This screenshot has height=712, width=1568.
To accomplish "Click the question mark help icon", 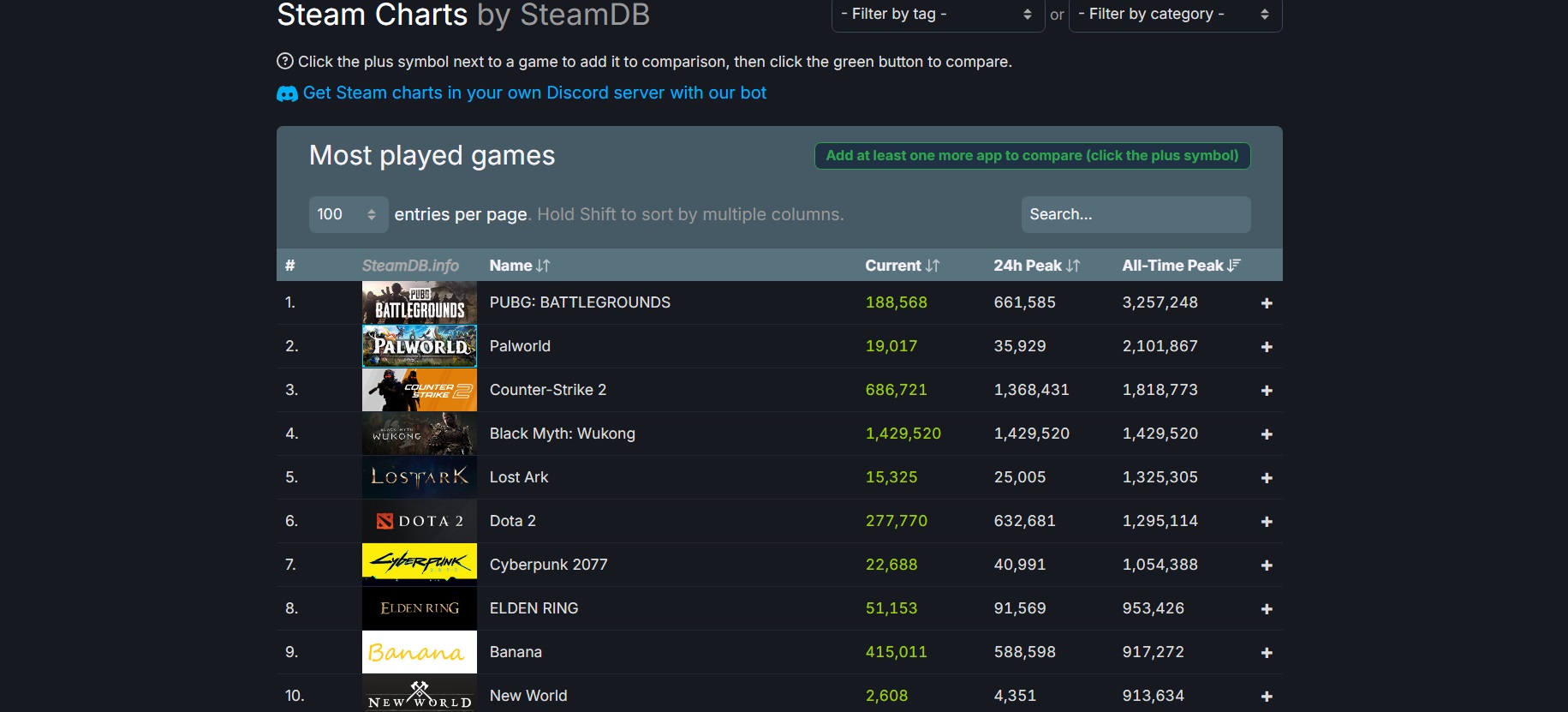I will tap(285, 61).
